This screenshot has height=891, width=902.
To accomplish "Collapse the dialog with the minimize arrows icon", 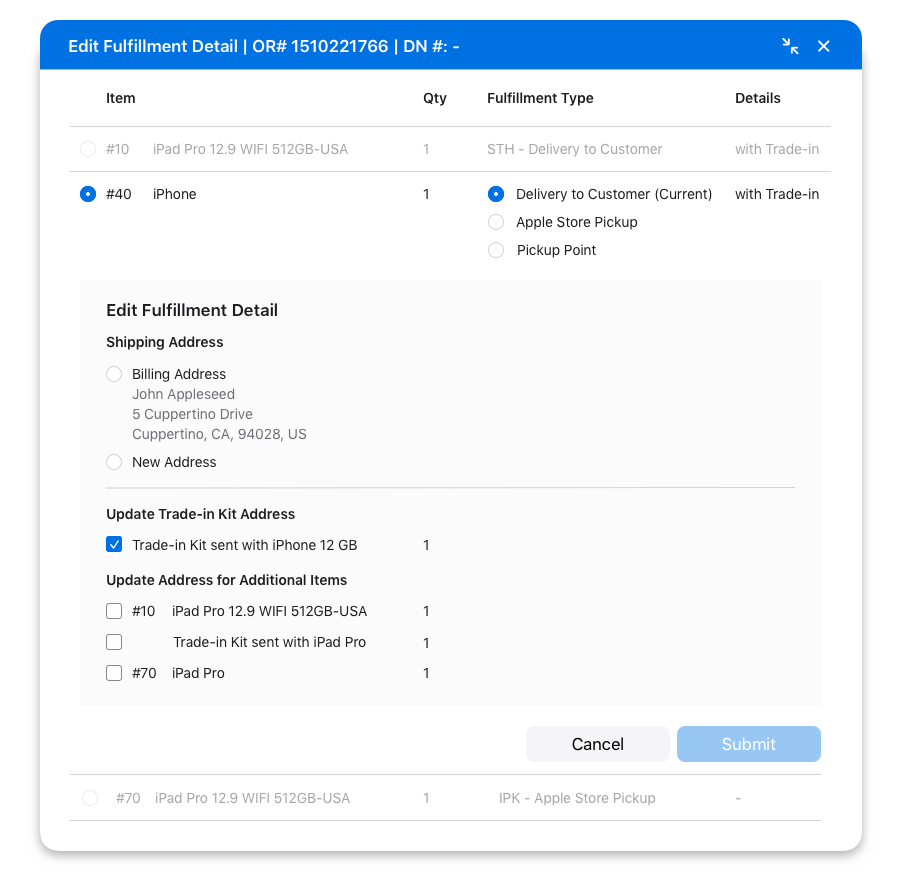I will pos(790,46).
